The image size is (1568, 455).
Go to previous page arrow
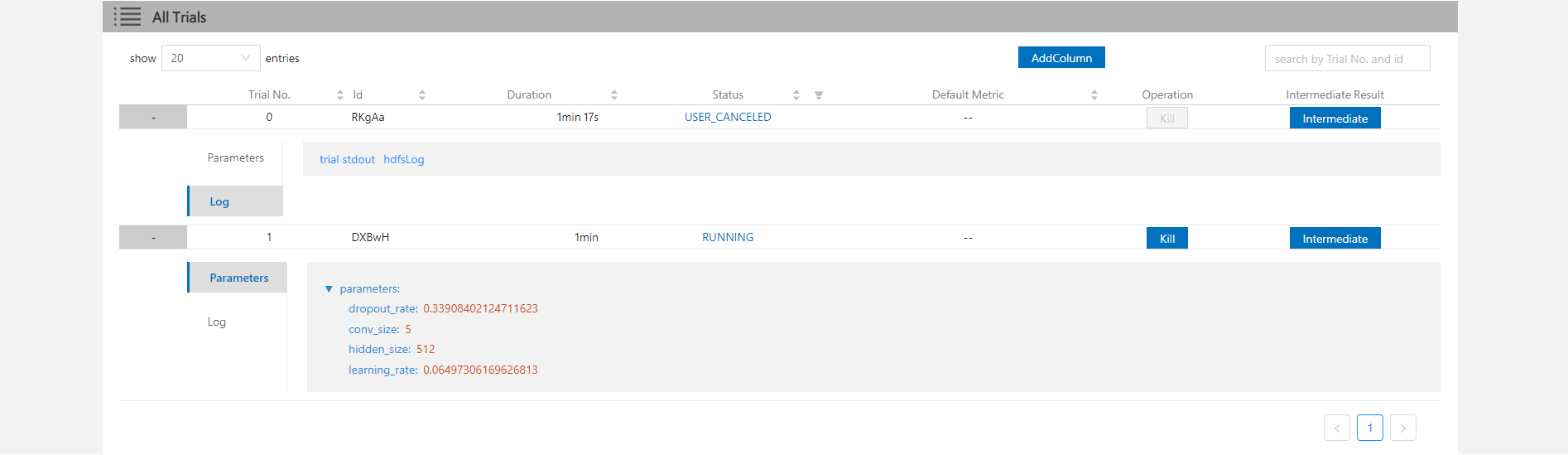(1336, 428)
